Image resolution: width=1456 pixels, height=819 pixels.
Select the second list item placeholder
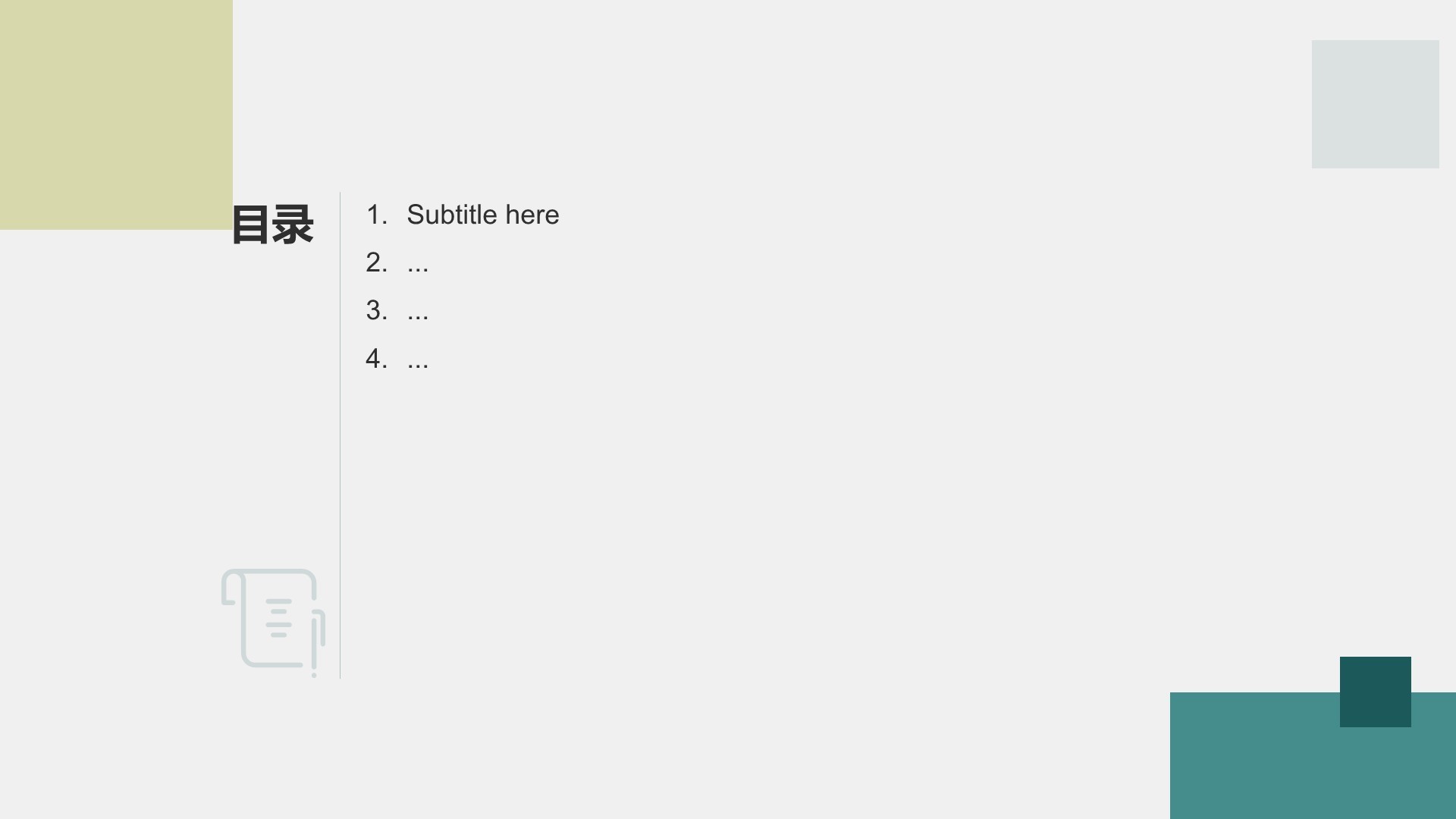[418, 264]
